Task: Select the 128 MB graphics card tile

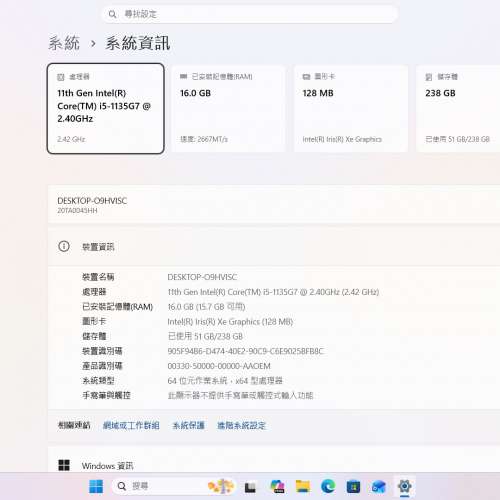Action: coord(351,109)
